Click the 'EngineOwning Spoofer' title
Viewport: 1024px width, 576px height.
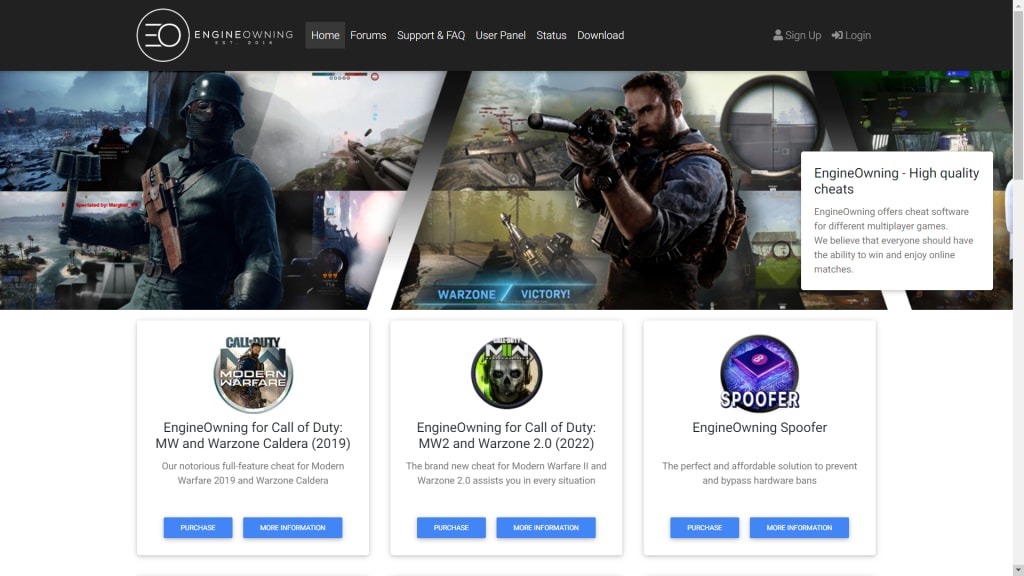click(x=760, y=428)
